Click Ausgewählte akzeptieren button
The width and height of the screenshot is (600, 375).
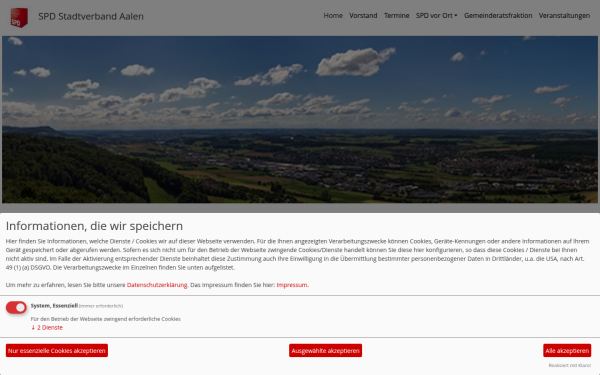tap(325, 351)
